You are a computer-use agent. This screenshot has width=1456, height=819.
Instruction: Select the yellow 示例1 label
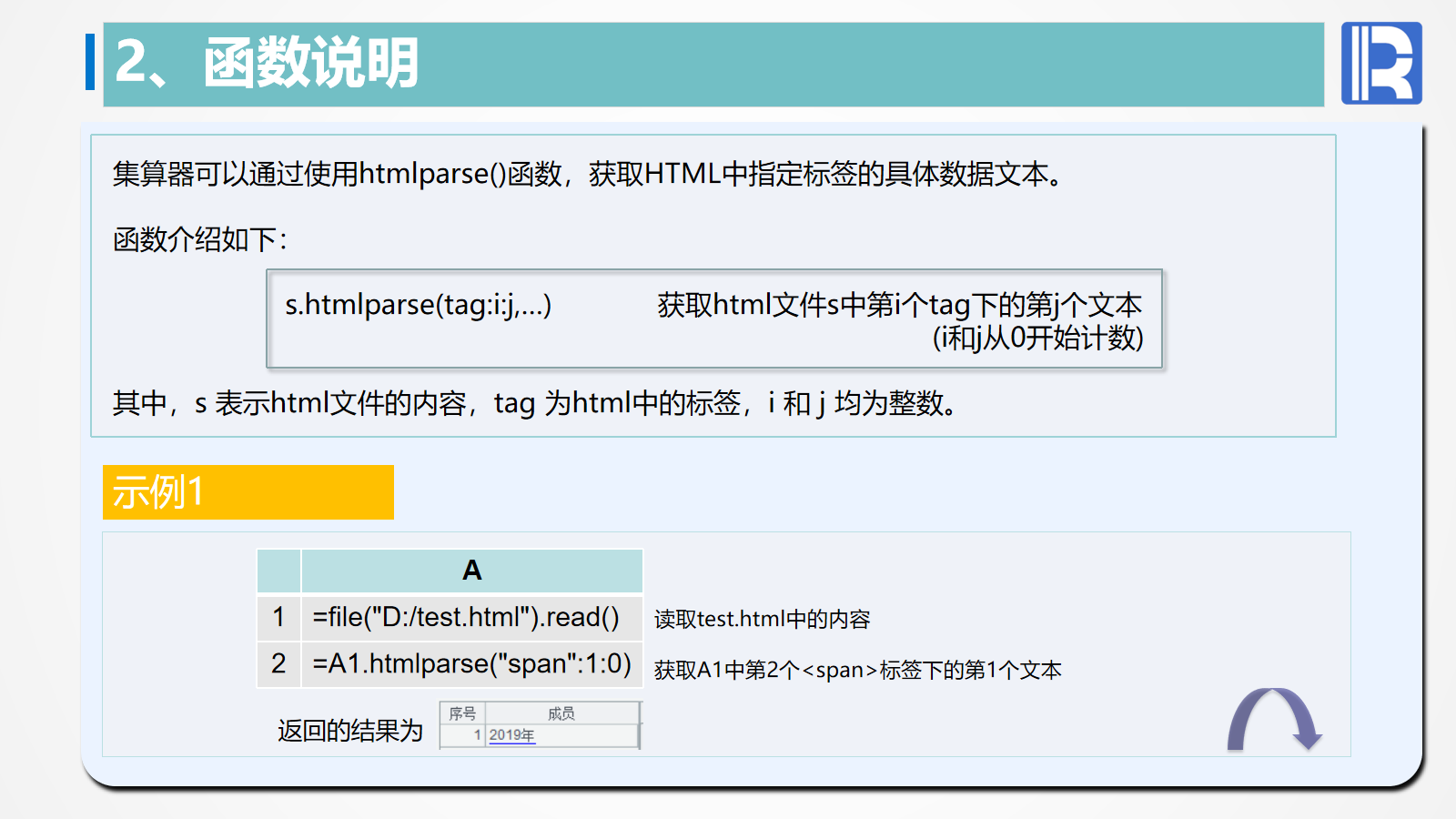248,492
